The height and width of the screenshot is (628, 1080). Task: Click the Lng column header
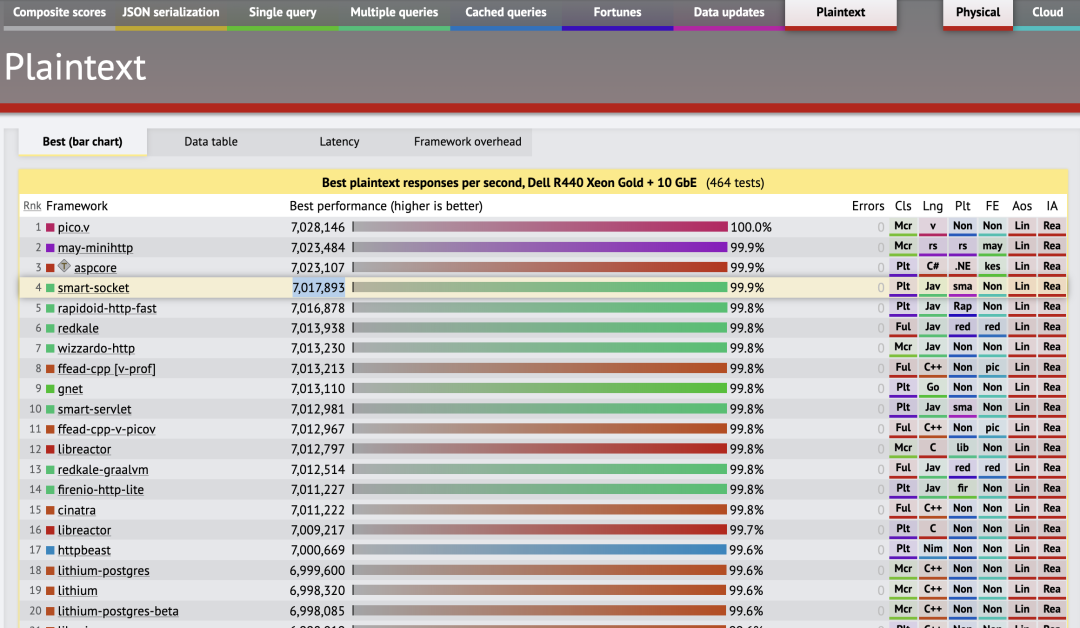coord(933,206)
